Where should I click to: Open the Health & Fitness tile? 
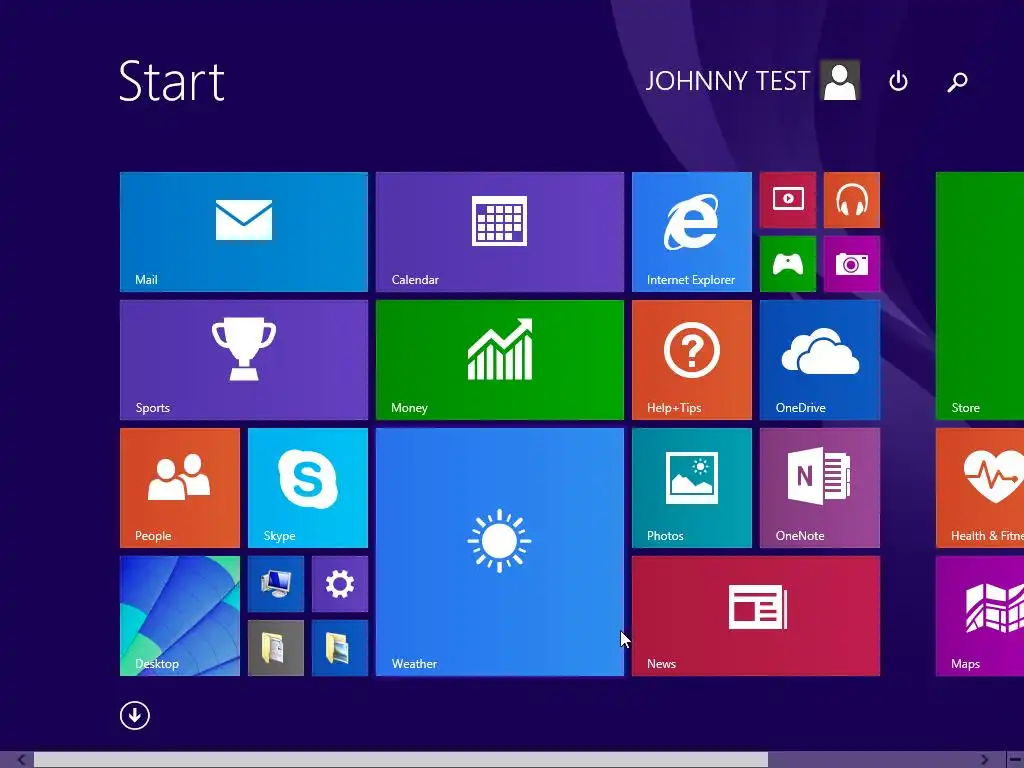(980, 488)
